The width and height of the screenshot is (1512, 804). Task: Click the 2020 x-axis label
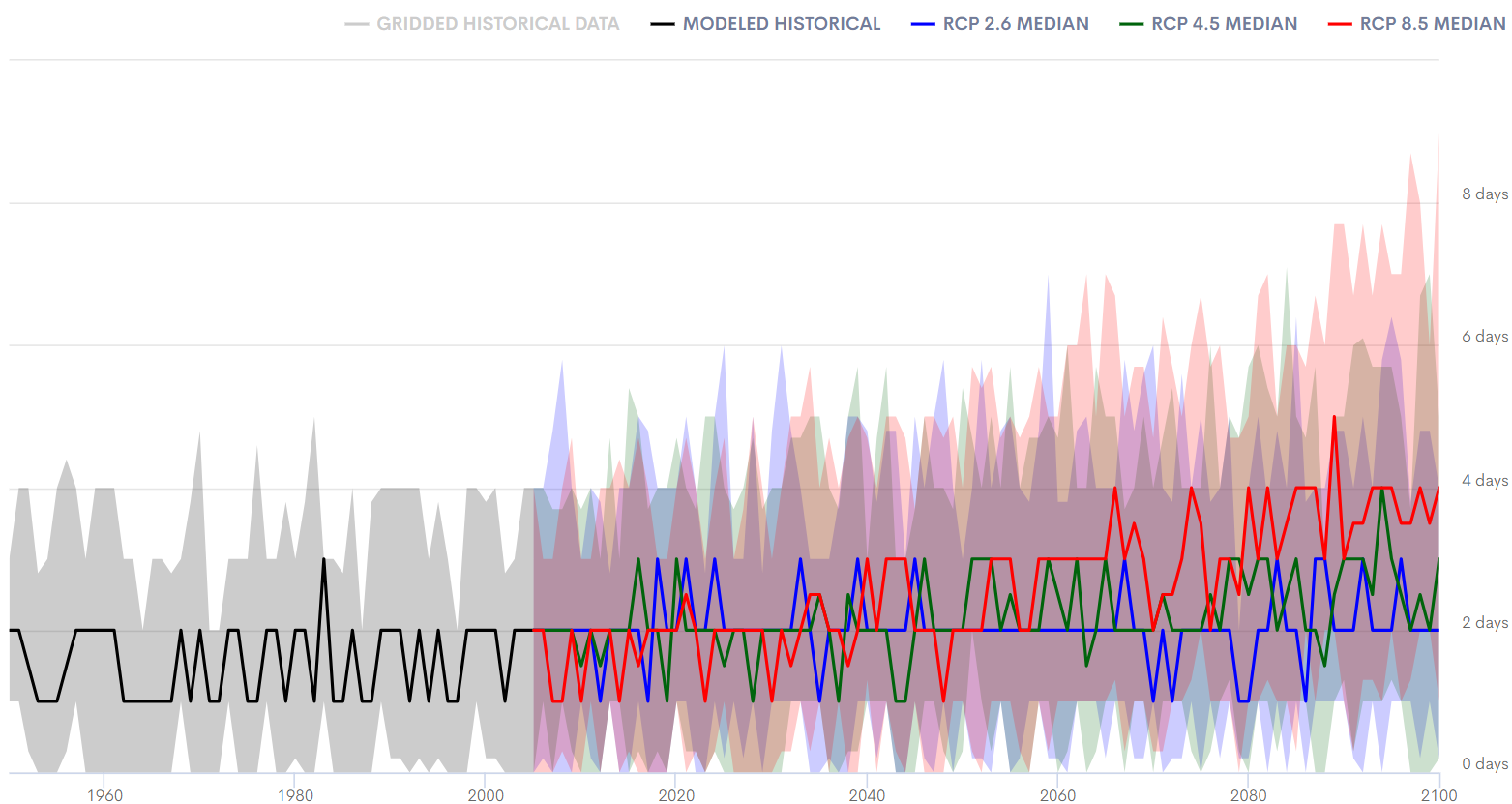[676, 795]
